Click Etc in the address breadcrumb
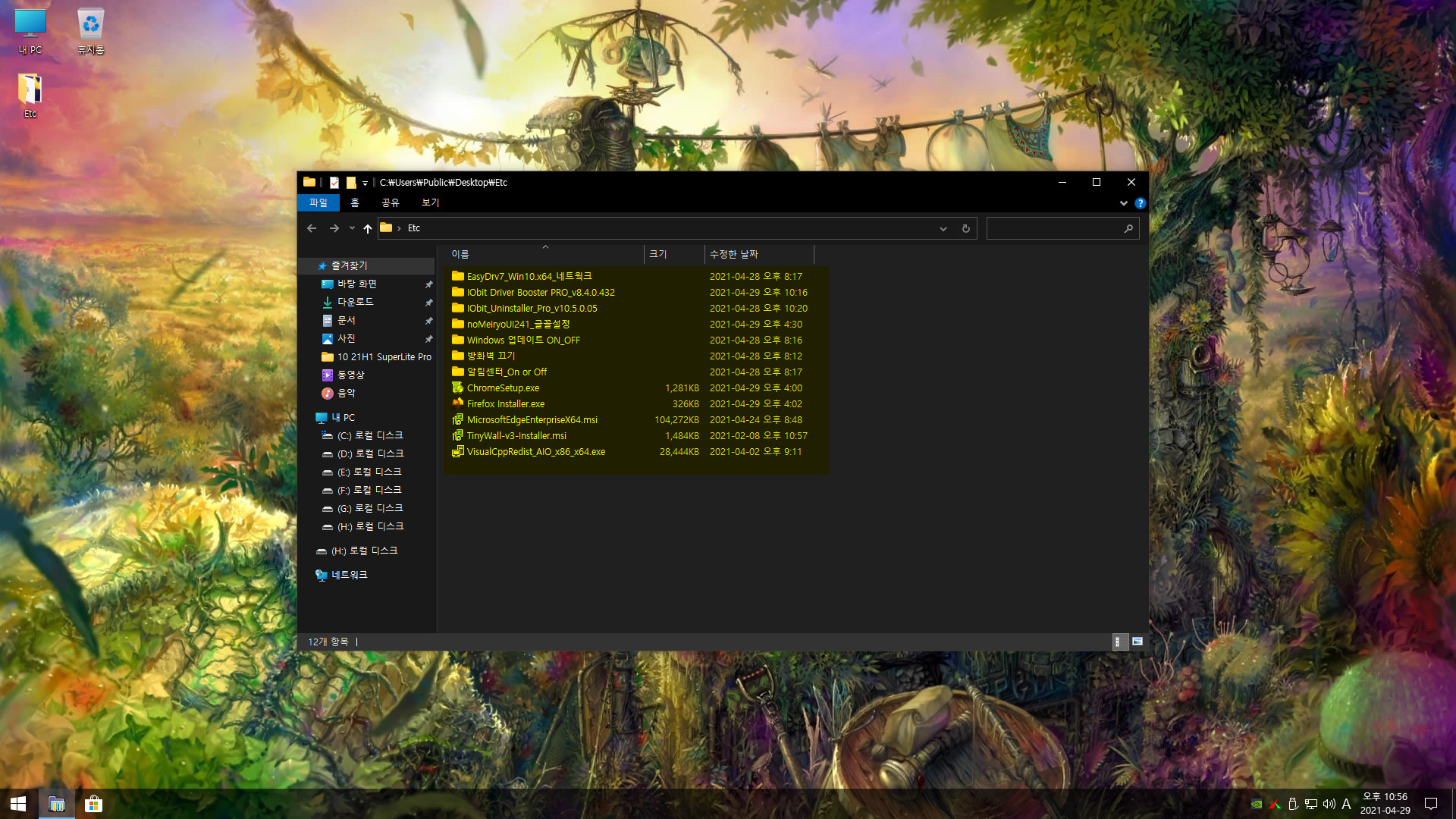The height and width of the screenshot is (819, 1456). coord(414,228)
